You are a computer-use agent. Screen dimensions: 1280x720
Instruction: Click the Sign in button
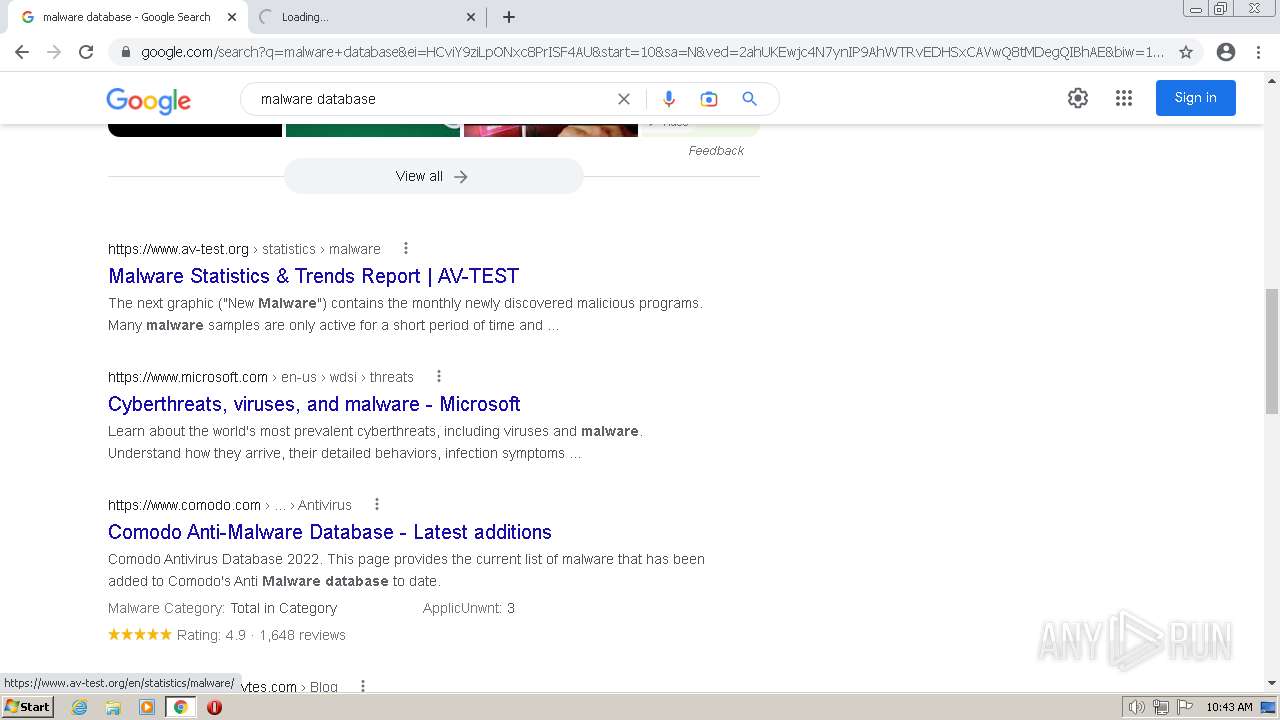click(1196, 98)
